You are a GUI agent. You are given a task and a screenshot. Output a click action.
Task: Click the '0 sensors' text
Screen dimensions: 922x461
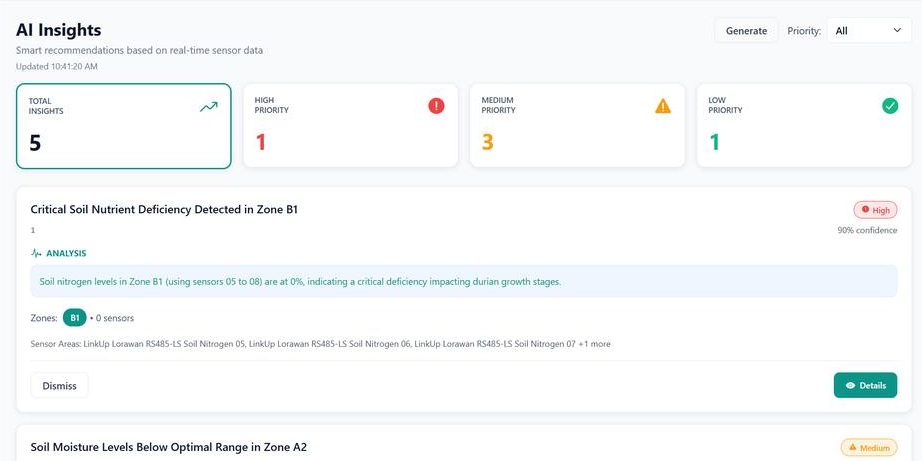click(115, 318)
